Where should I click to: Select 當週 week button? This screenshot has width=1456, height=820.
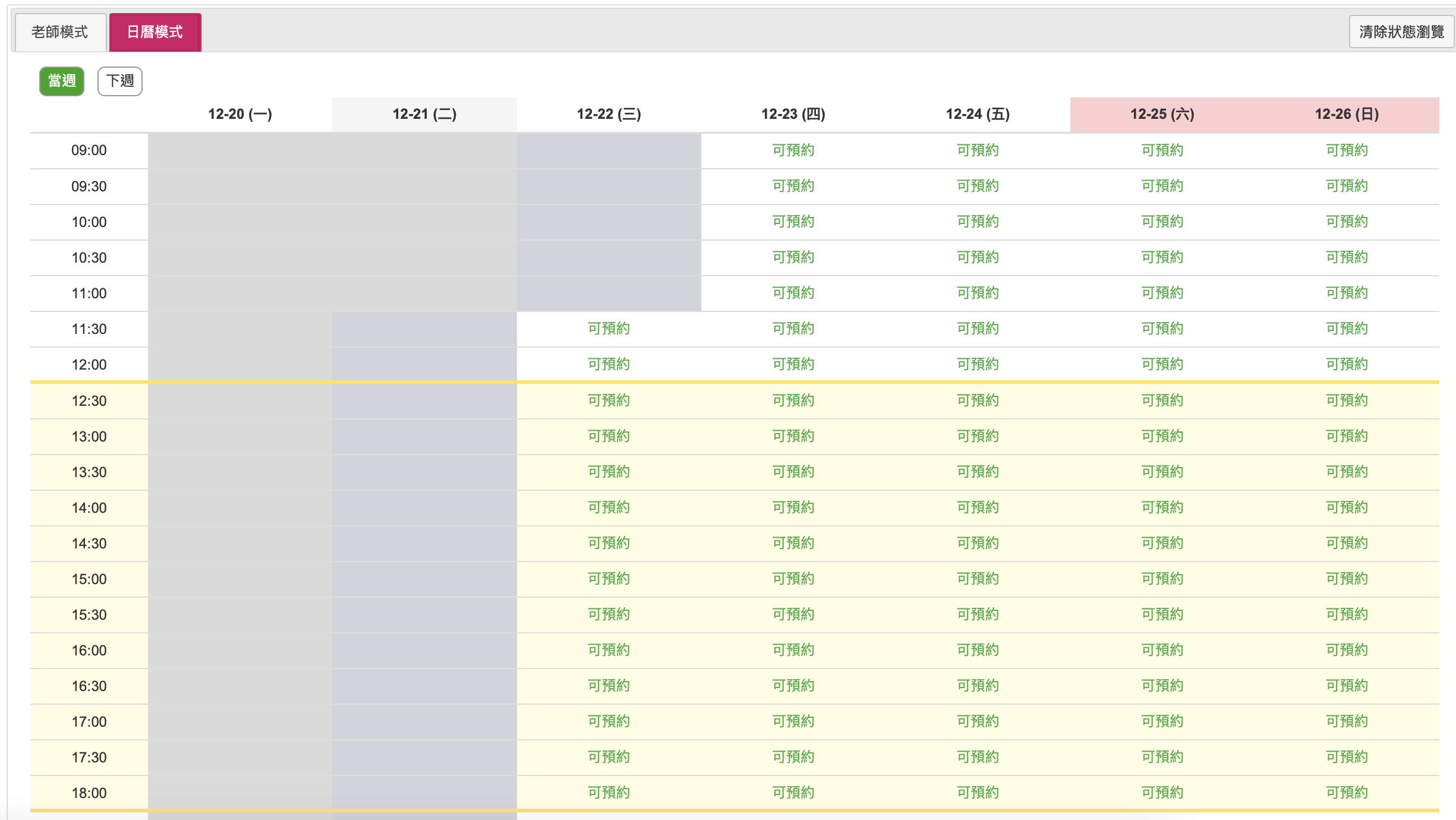(x=62, y=81)
